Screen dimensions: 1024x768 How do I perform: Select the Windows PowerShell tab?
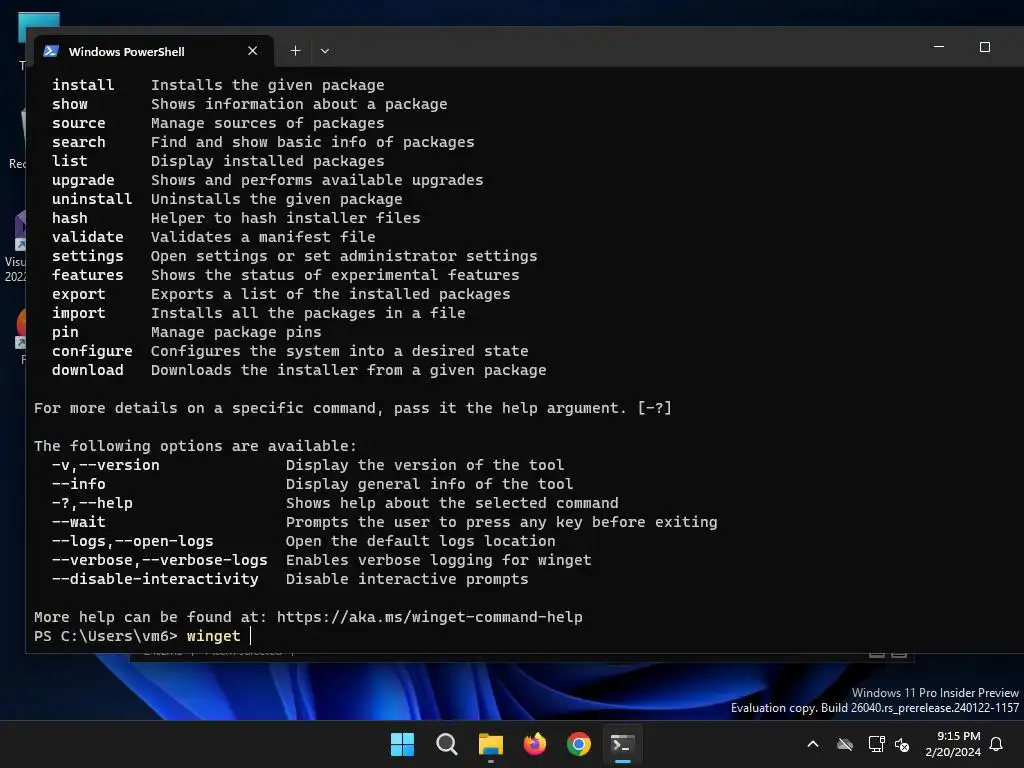pos(154,51)
